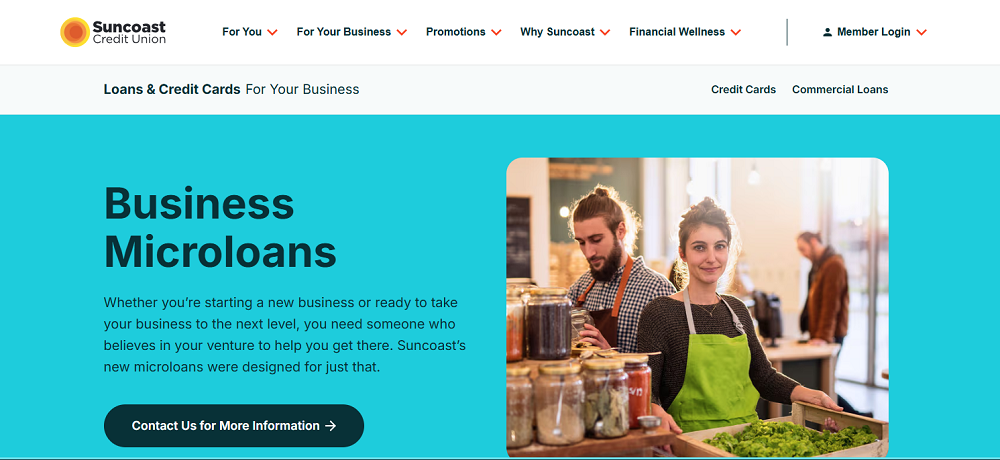Click the arrow icon in Contact Us button

tap(330, 426)
